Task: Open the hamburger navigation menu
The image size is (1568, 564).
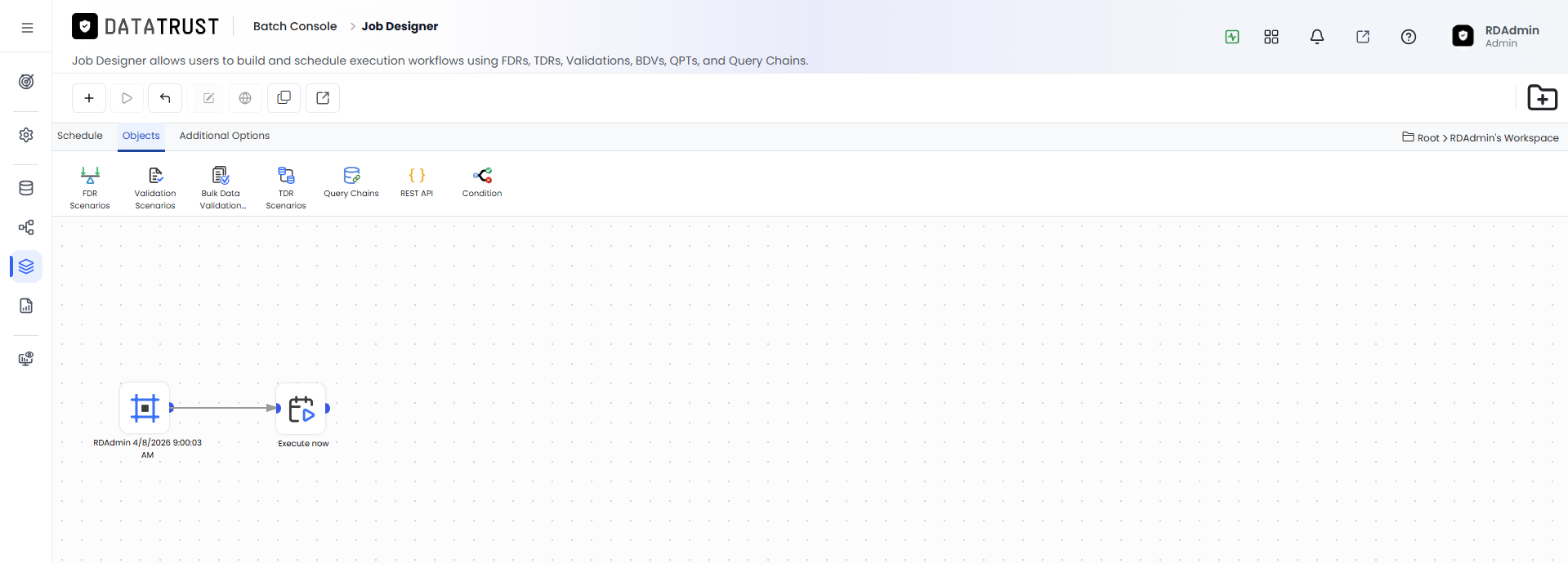Action: coord(27,28)
